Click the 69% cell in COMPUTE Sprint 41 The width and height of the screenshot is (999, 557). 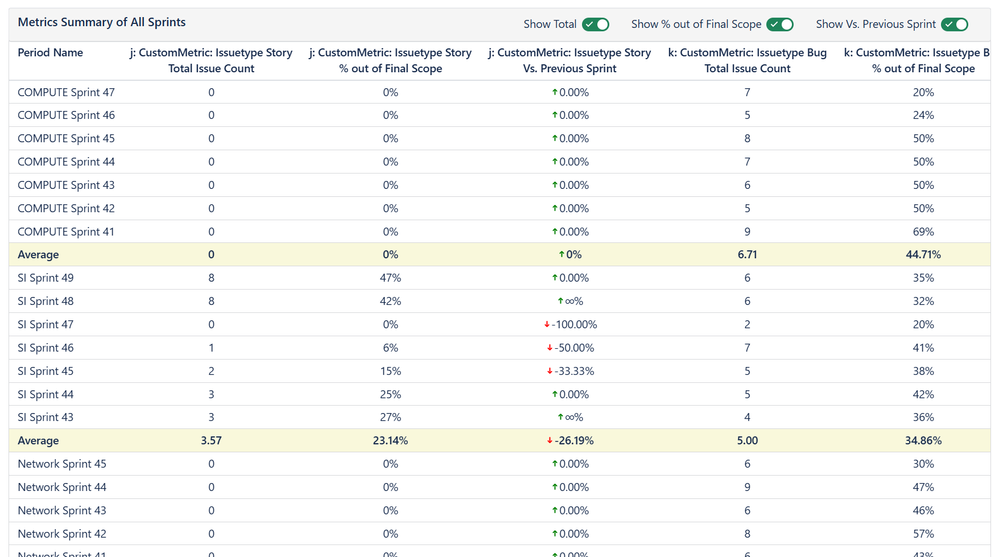923,232
